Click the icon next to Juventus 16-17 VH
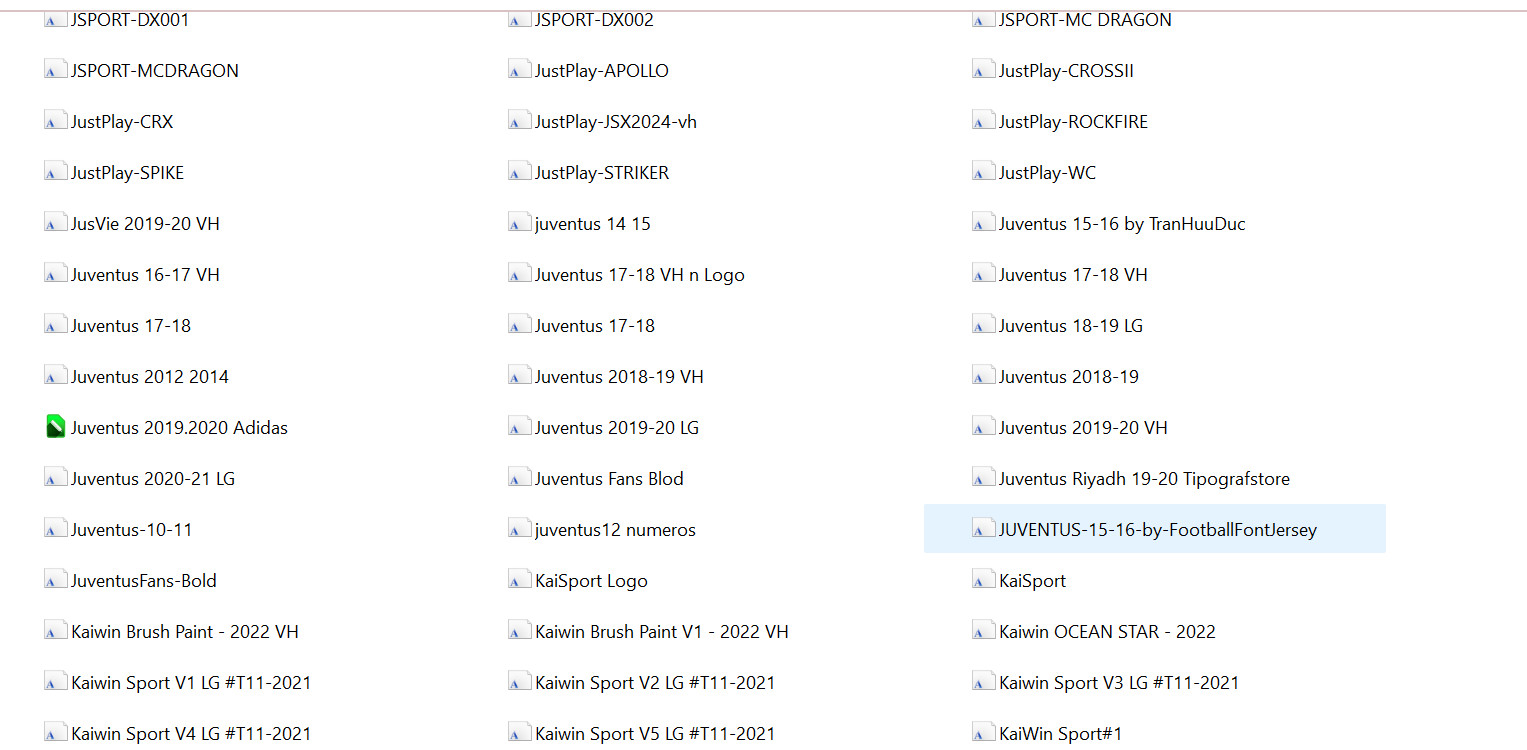 [x=56, y=274]
